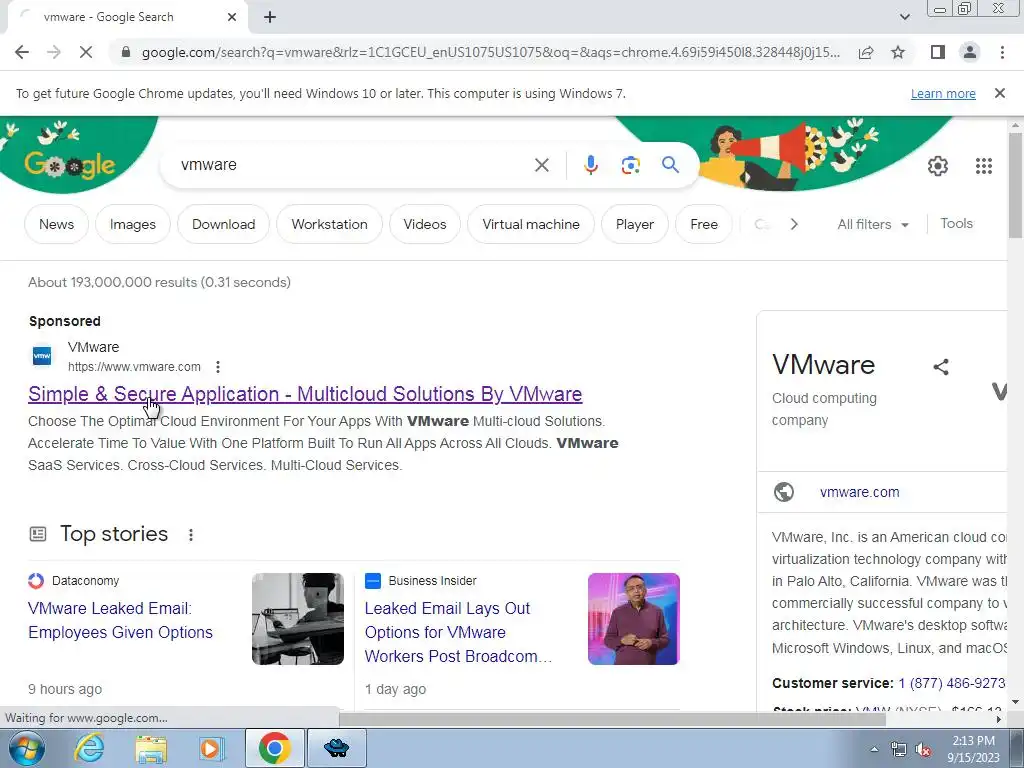Select the Download filter chip
Image resolution: width=1024 pixels, height=768 pixels.
pos(223,225)
